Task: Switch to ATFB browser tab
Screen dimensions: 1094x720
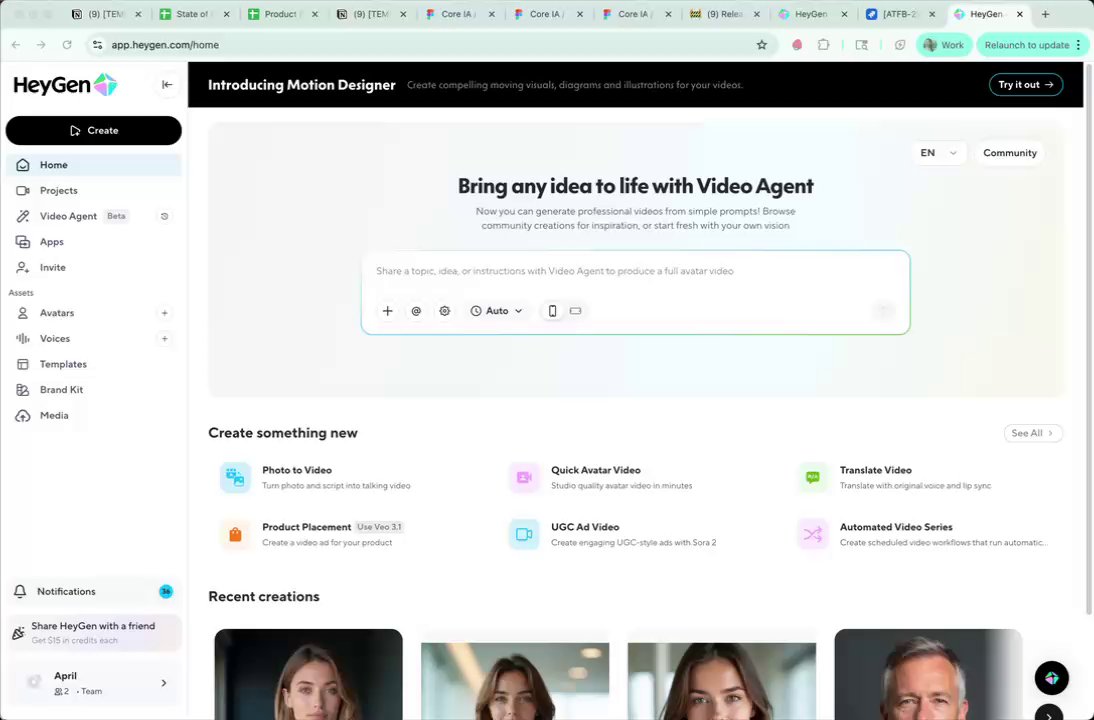Action: point(901,14)
